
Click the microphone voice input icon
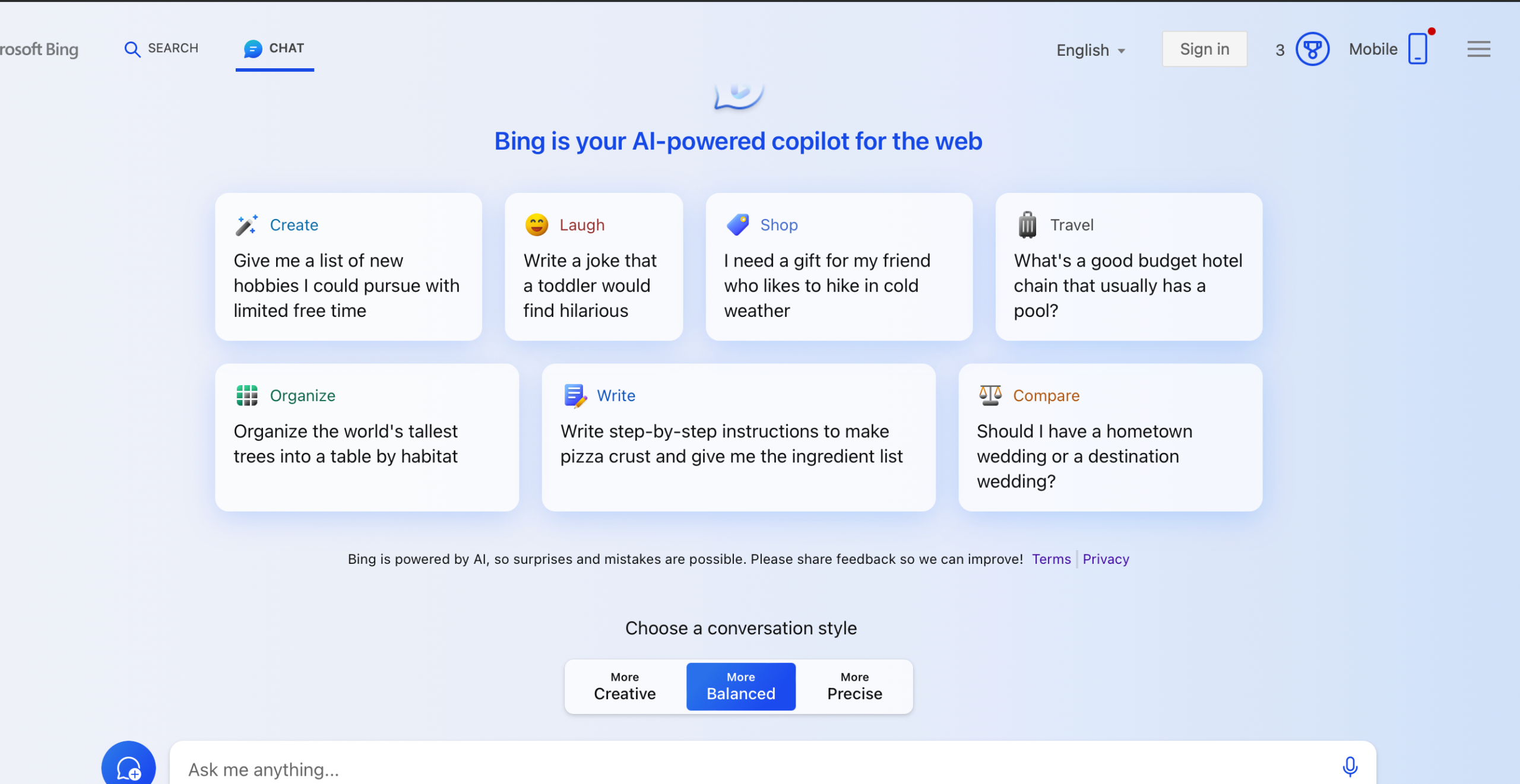click(1350, 767)
